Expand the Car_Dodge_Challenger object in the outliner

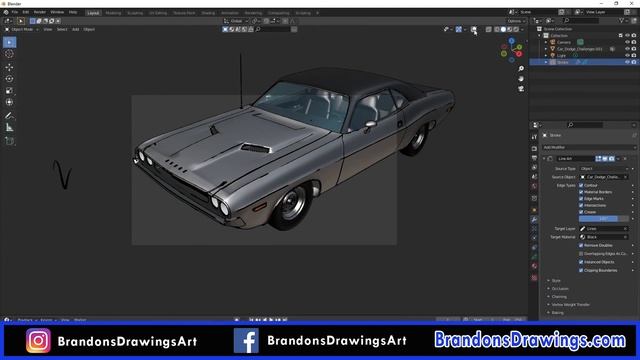[546, 49]
